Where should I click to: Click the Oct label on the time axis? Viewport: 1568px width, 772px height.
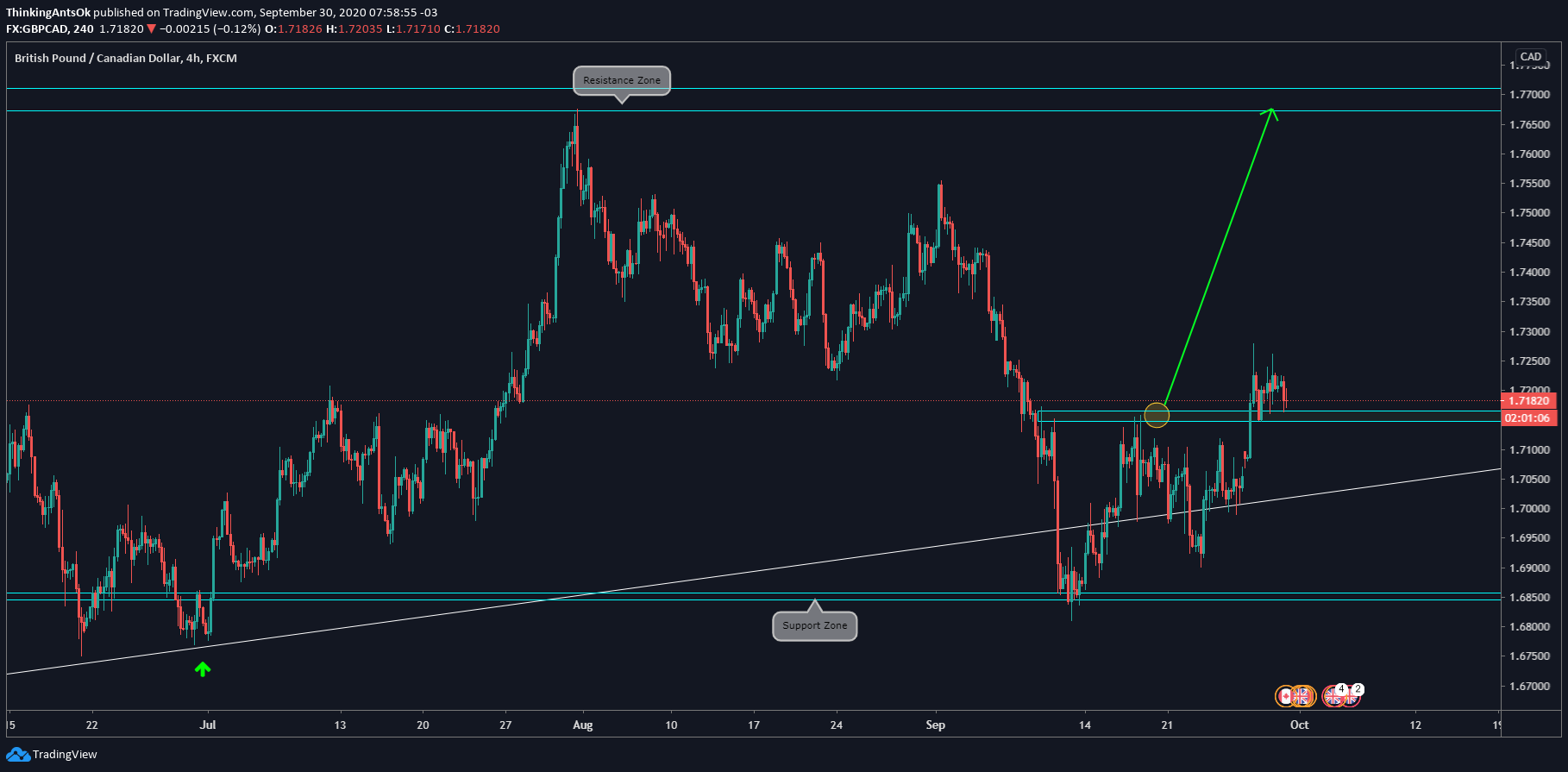pyautogui.click(x=1300, y=725)
